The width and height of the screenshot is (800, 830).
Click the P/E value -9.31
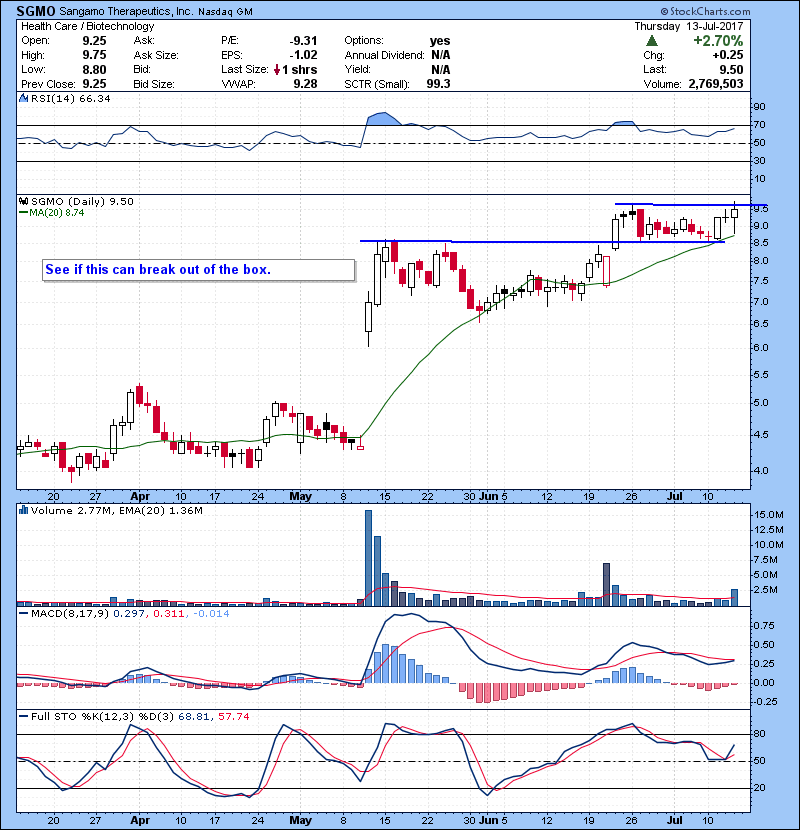[303, 41]
